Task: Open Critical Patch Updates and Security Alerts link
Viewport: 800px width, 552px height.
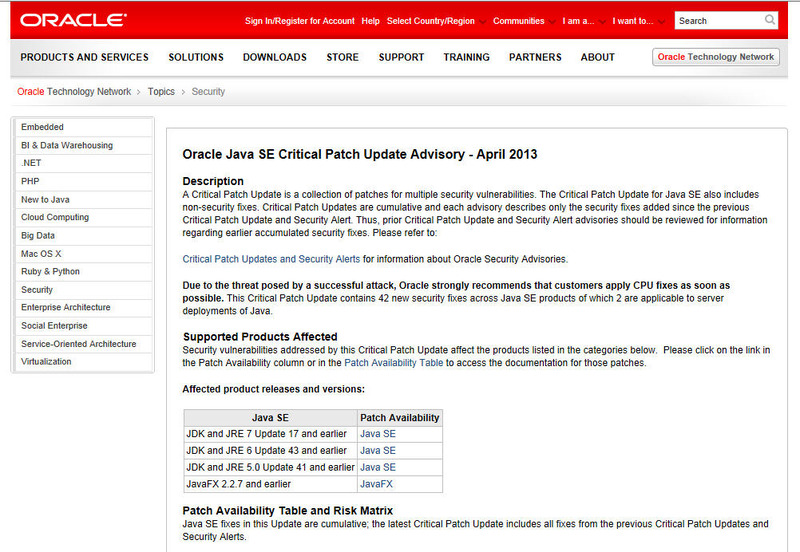Action: 271,259
